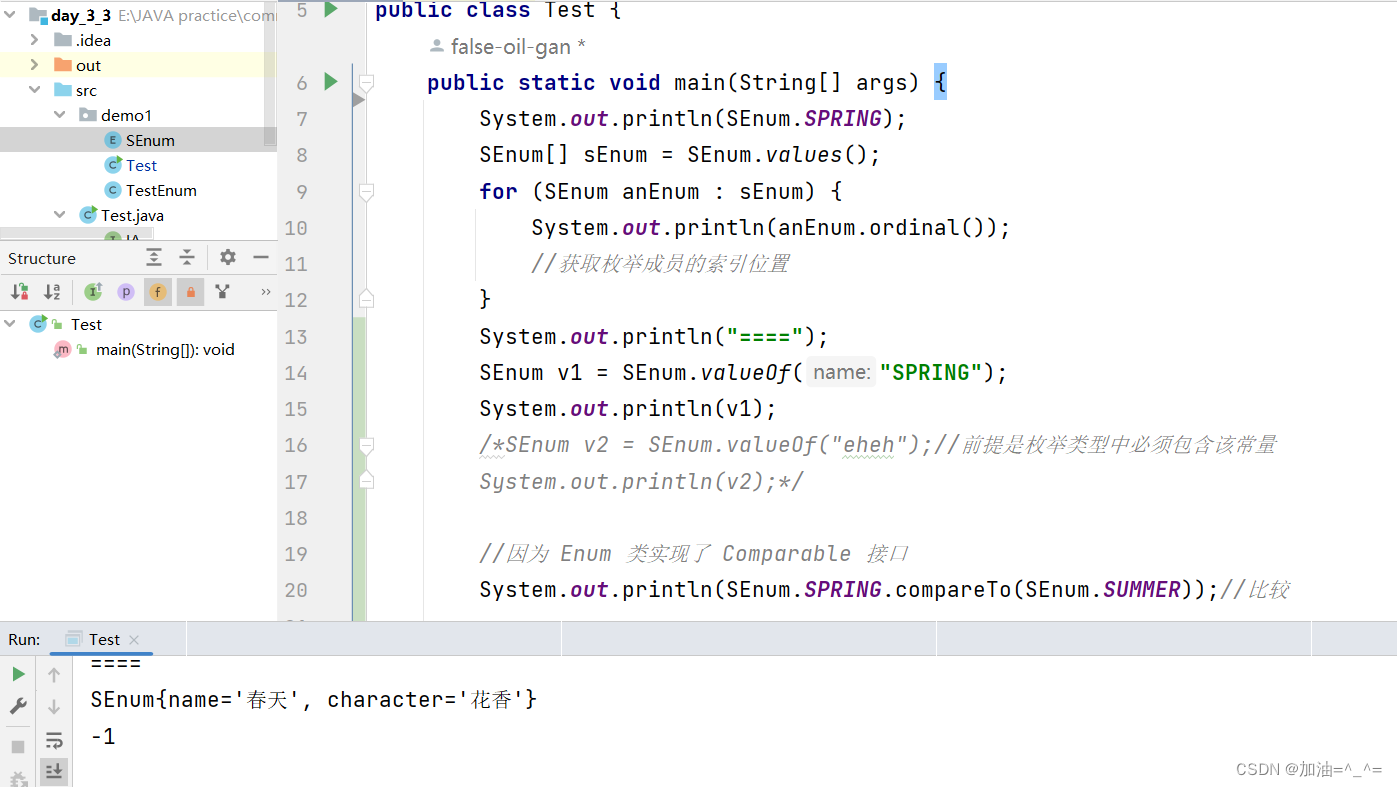Collapse all nodes in Structure panel

click(x=187, y=258)
